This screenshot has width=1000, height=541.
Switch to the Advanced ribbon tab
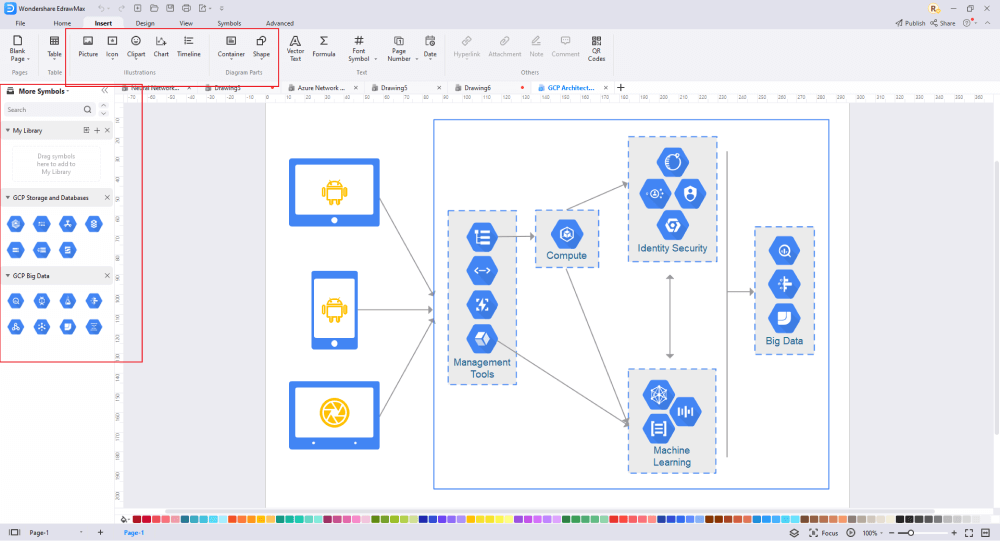pyautogui.click(x=280, y=23)
